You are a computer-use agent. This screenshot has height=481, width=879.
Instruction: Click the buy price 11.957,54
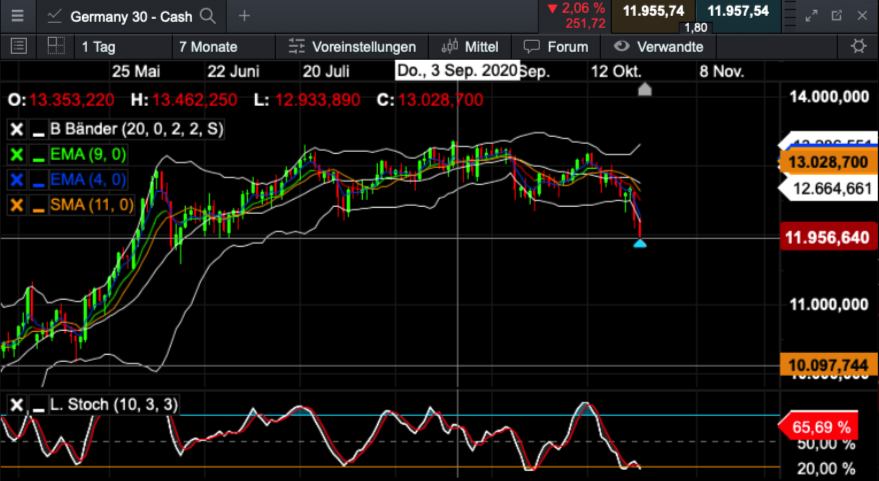[738, 11]
